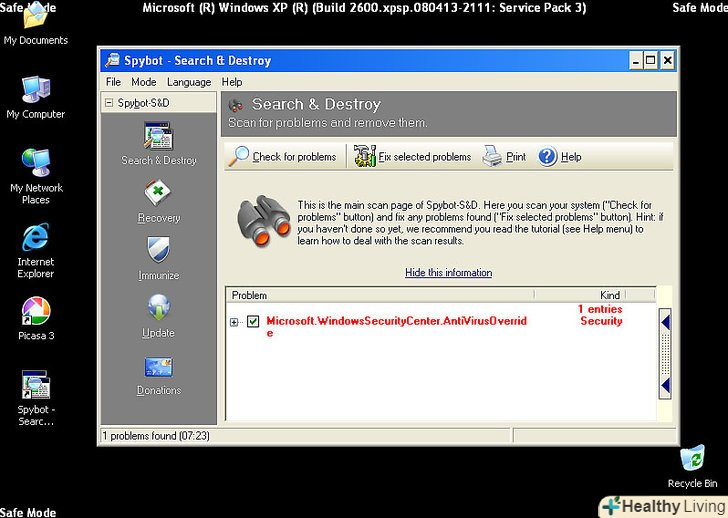
Task: Click the lower blue arrow on results side panel
Action: pos(666,386)
